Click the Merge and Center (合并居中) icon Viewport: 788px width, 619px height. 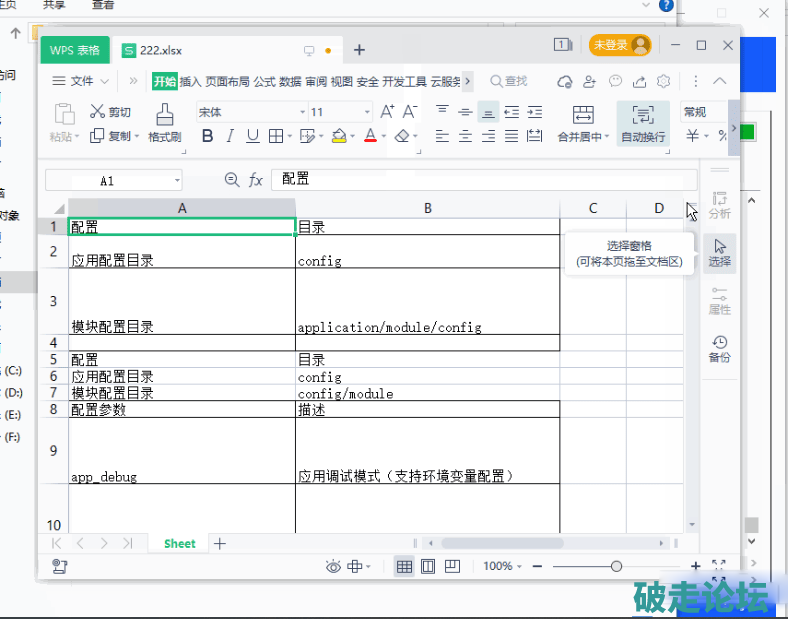click(583, 114)
